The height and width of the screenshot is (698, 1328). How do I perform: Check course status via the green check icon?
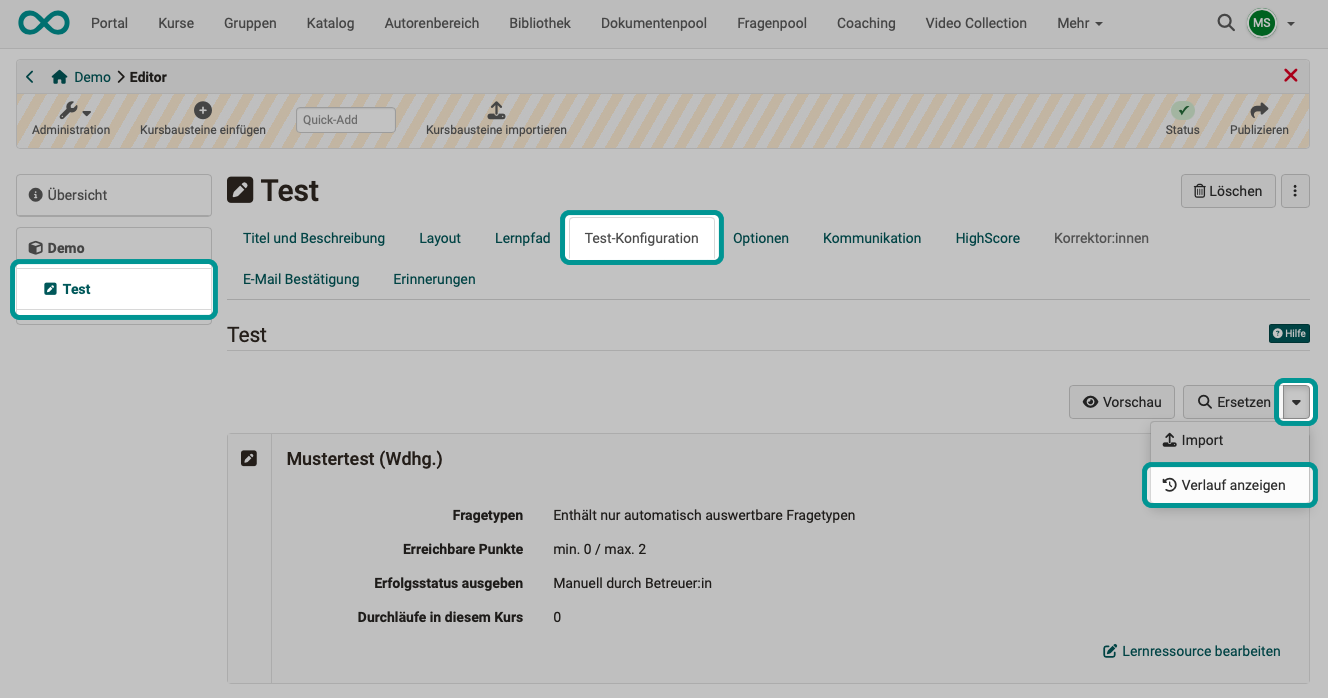[x=1183, y=110]
